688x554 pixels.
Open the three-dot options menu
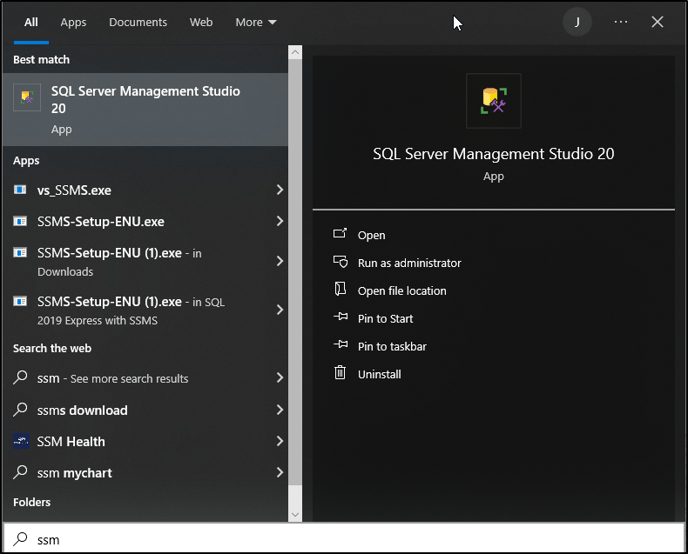[x=620, y=22]
